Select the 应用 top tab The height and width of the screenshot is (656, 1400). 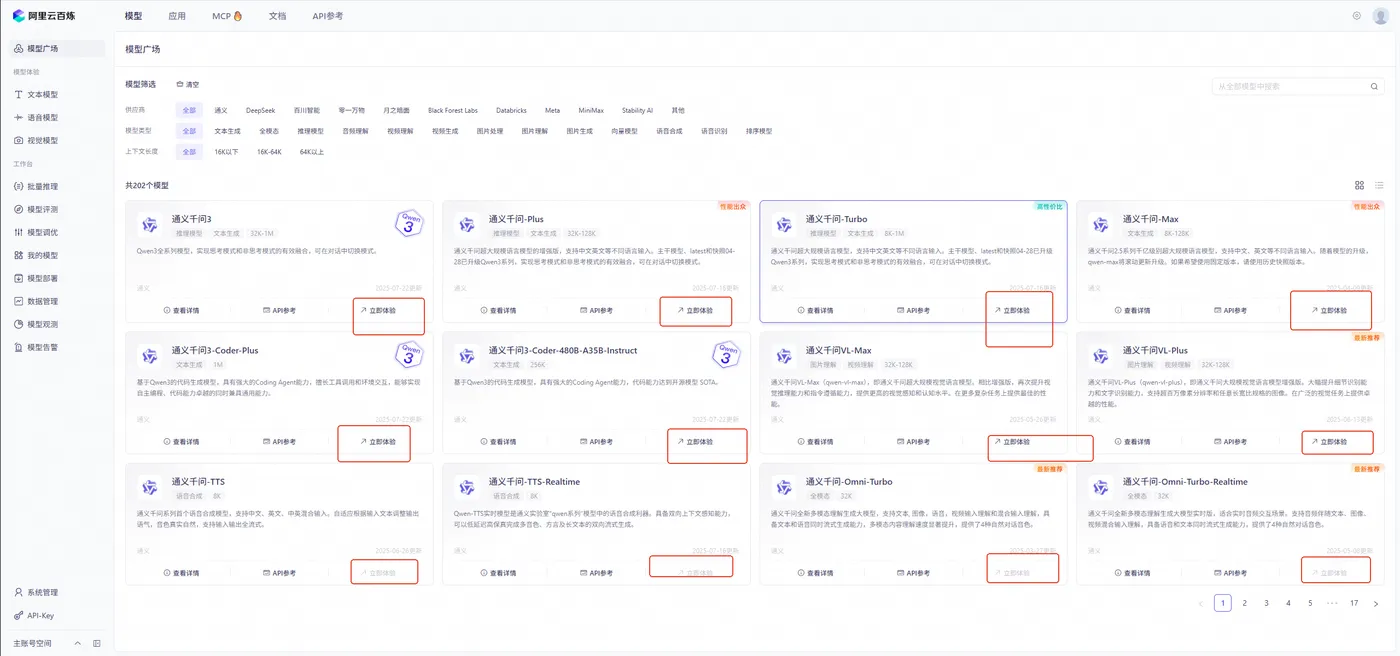tap(177, 16)
